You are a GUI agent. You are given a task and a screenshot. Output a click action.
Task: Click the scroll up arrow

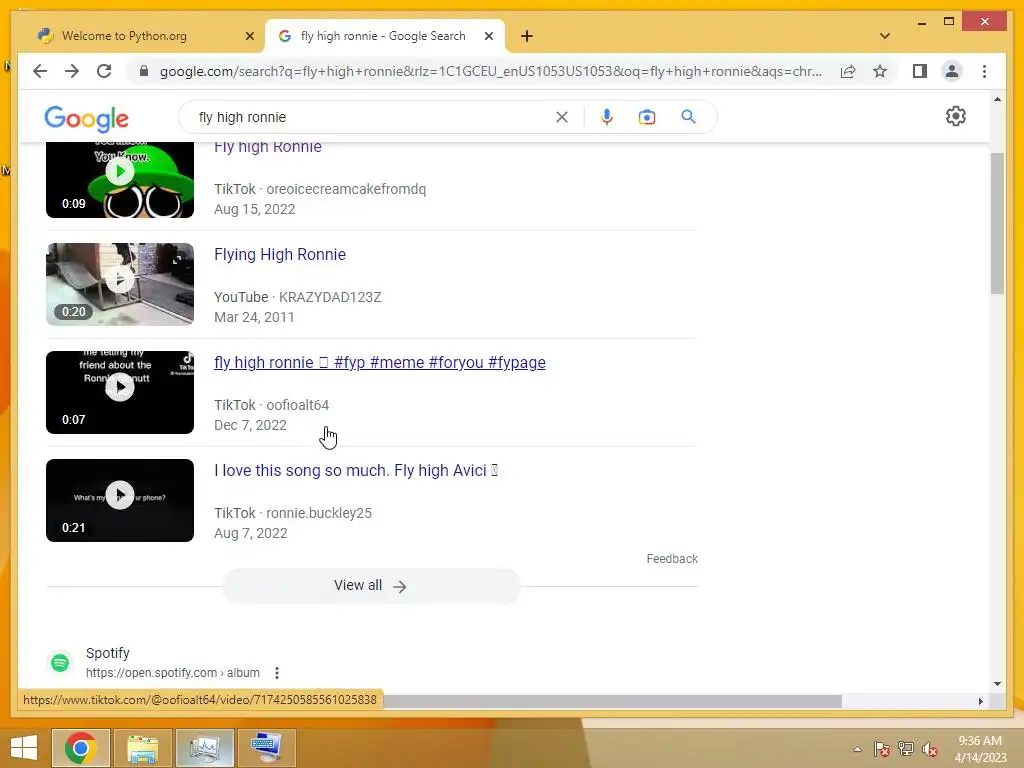click(x=997, y=99)
